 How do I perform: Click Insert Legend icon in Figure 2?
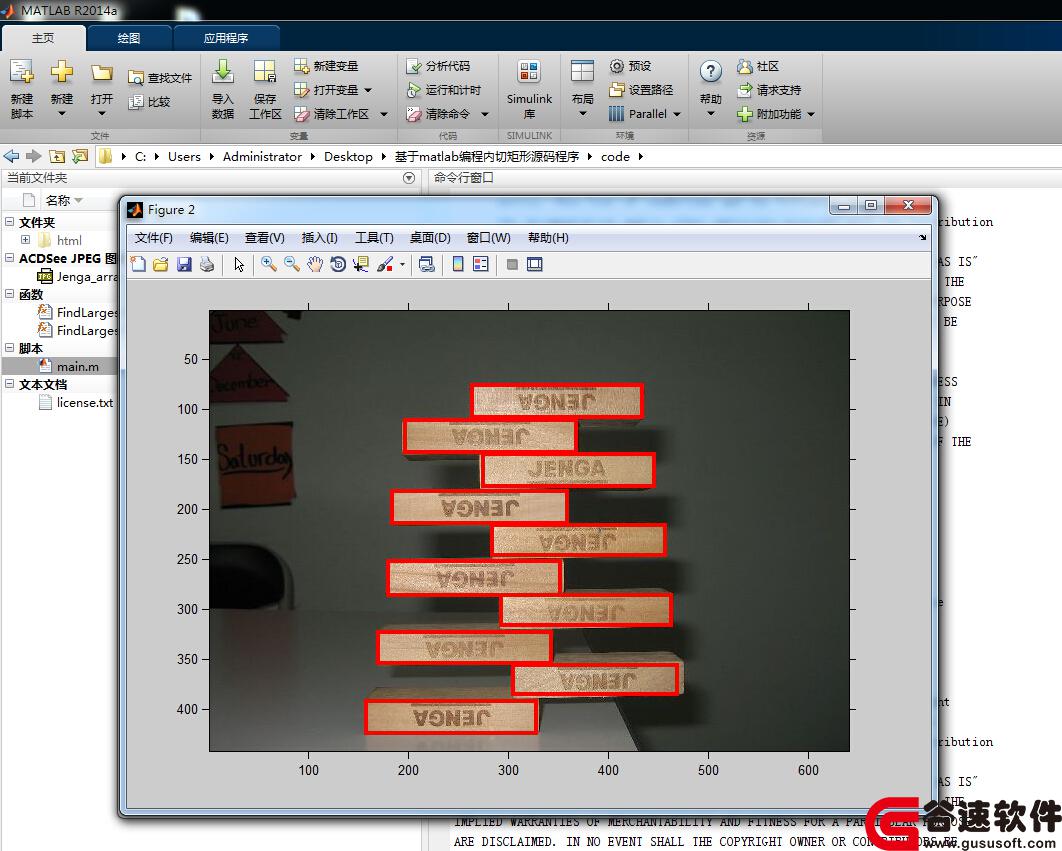(x=481, y=264)
